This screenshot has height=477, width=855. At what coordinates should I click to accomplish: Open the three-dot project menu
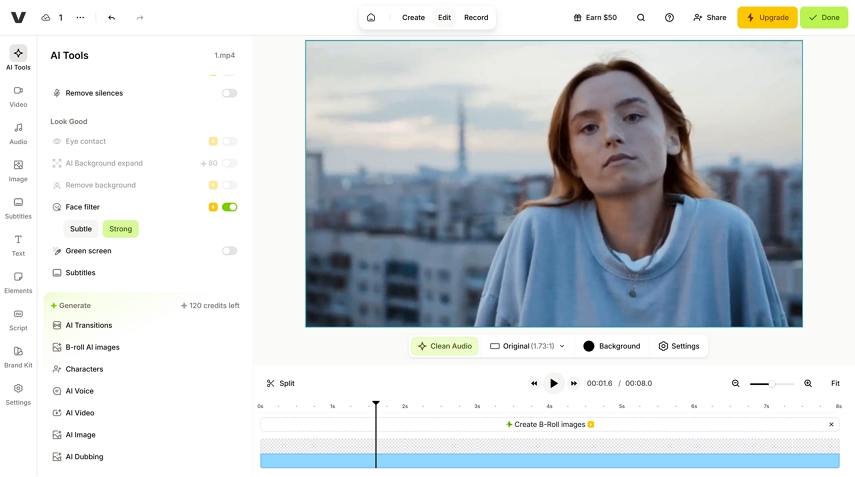[80, 17]
